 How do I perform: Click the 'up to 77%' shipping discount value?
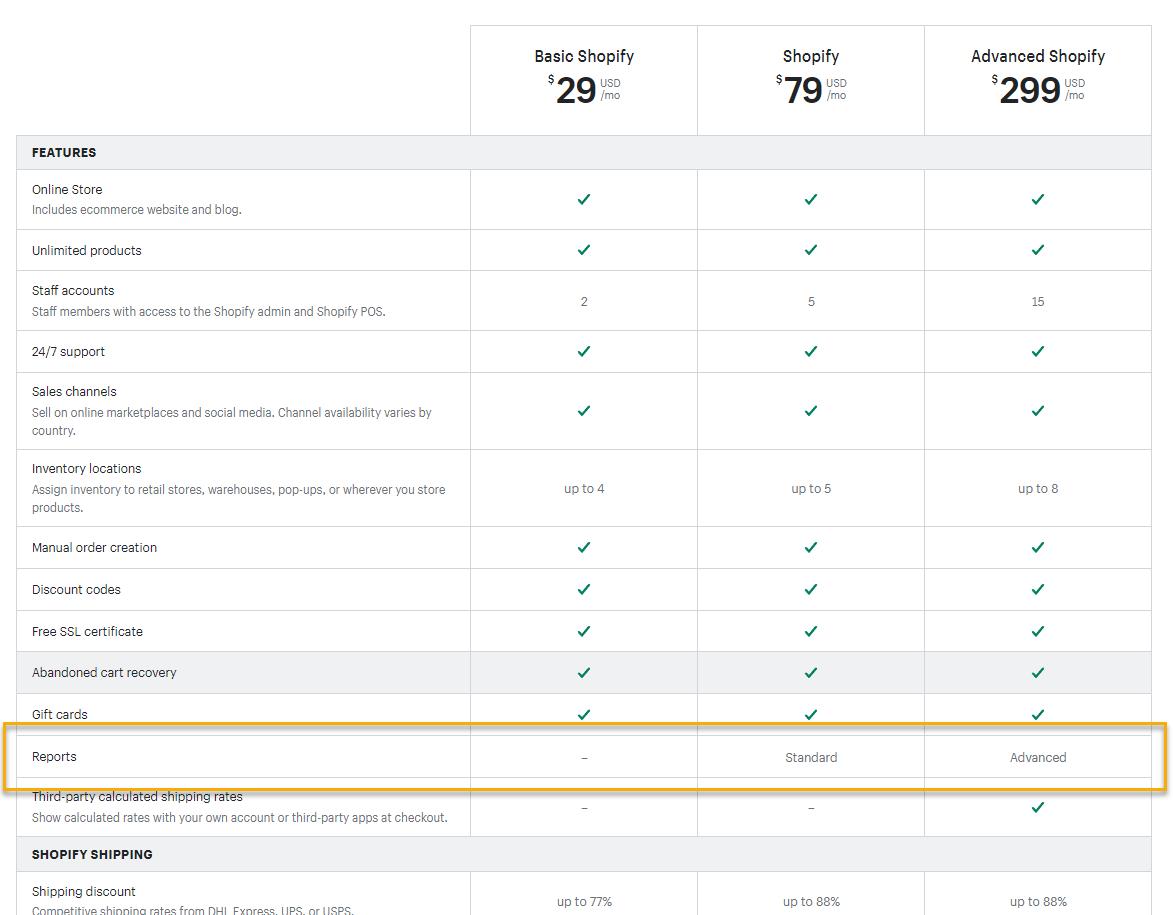click(x=584, y=902)
